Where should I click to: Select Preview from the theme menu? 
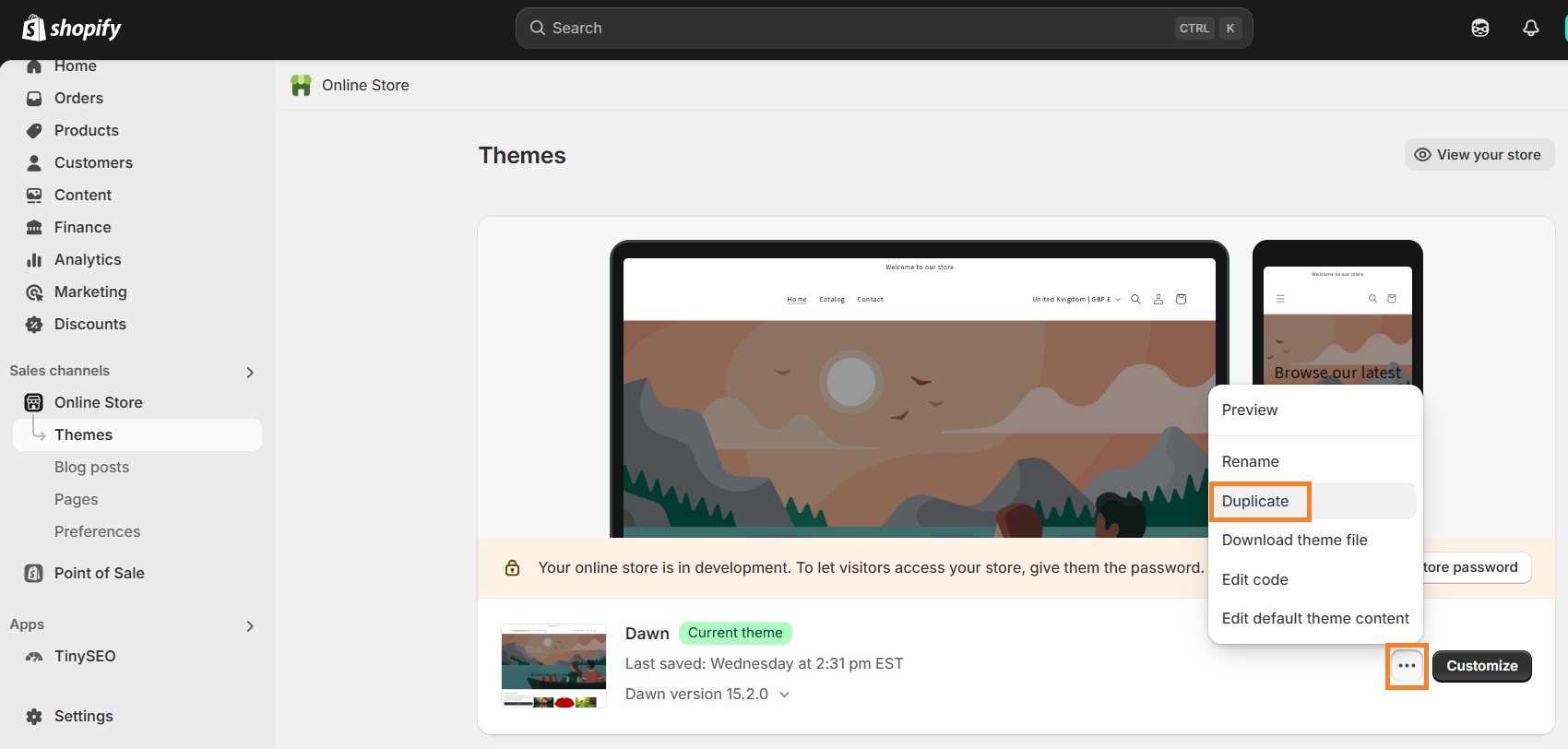[x=1315, y=410]
